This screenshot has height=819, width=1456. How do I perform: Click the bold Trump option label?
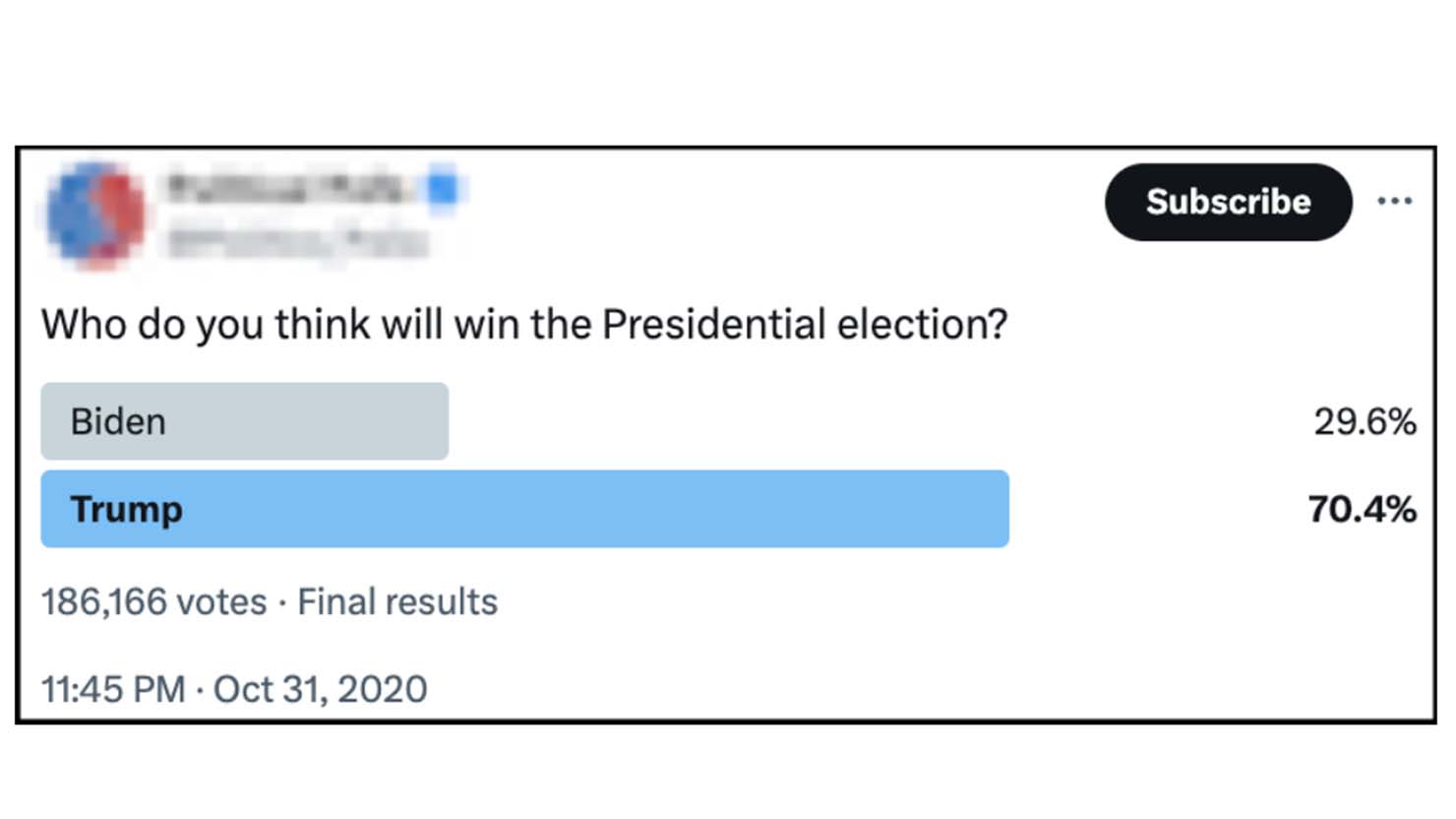pyautogui.click(x=126, y=510)
